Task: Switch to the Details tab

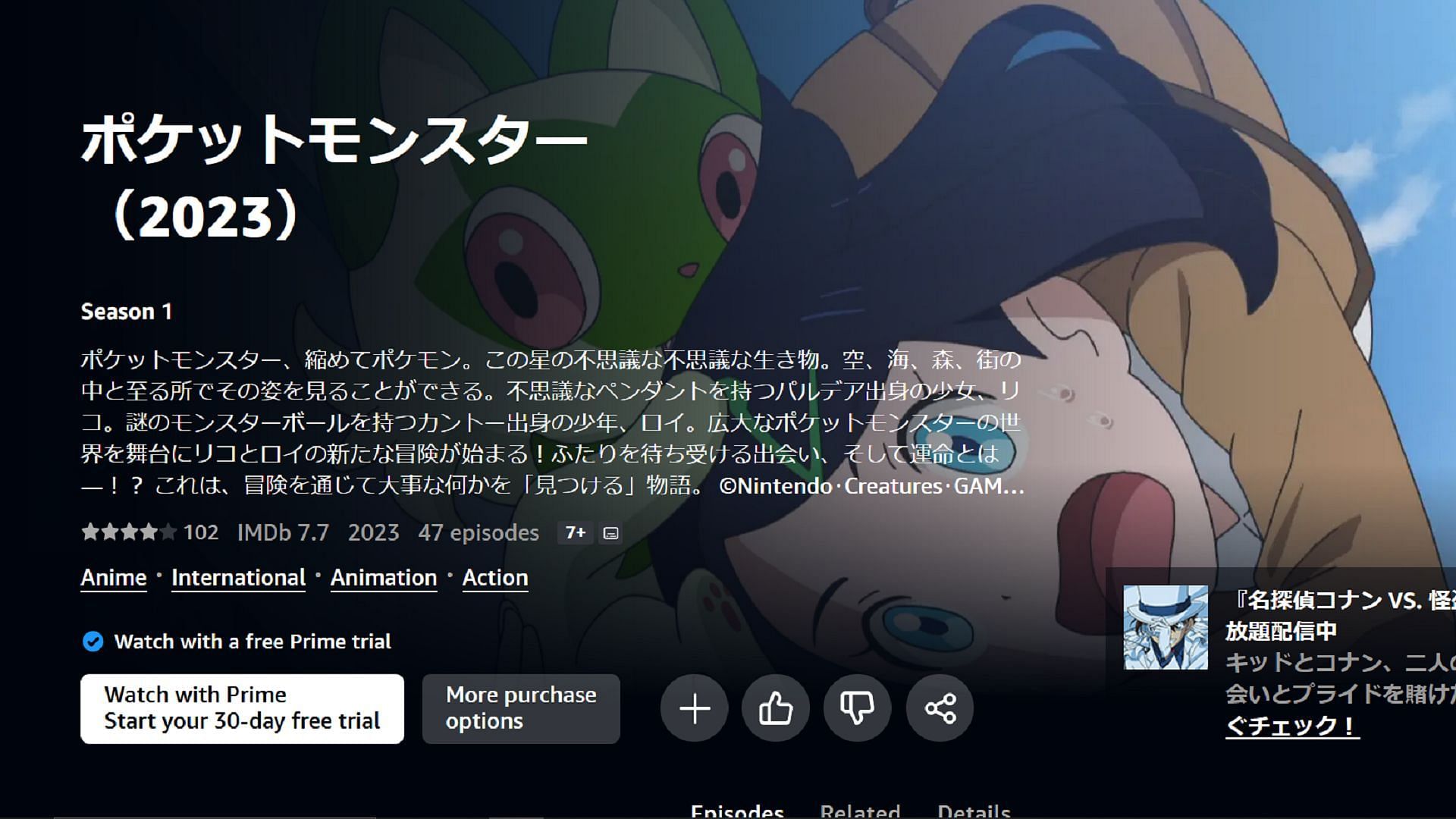Action: coord(974,811)
